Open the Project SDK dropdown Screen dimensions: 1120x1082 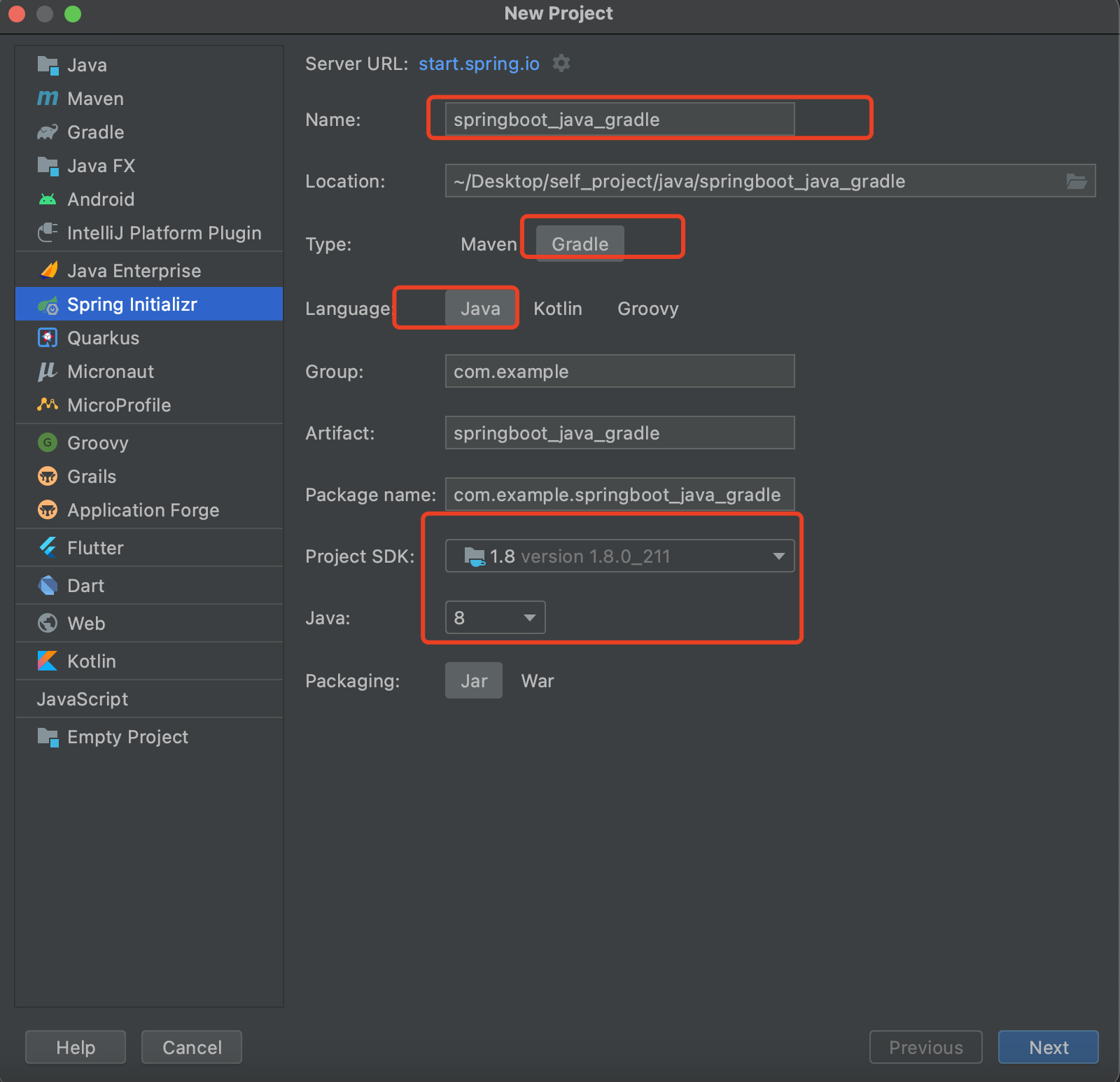click(620, 556)
